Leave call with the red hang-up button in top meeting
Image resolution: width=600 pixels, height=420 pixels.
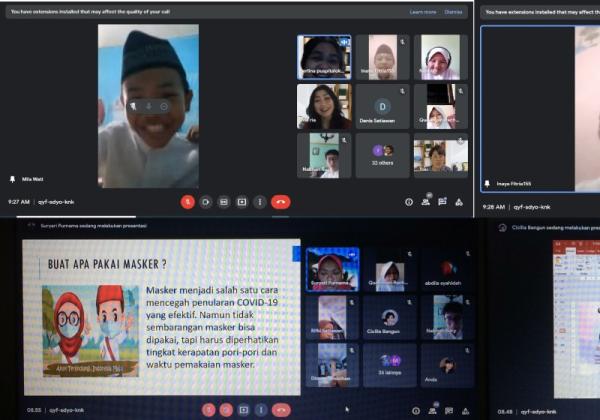pos(281,202)
